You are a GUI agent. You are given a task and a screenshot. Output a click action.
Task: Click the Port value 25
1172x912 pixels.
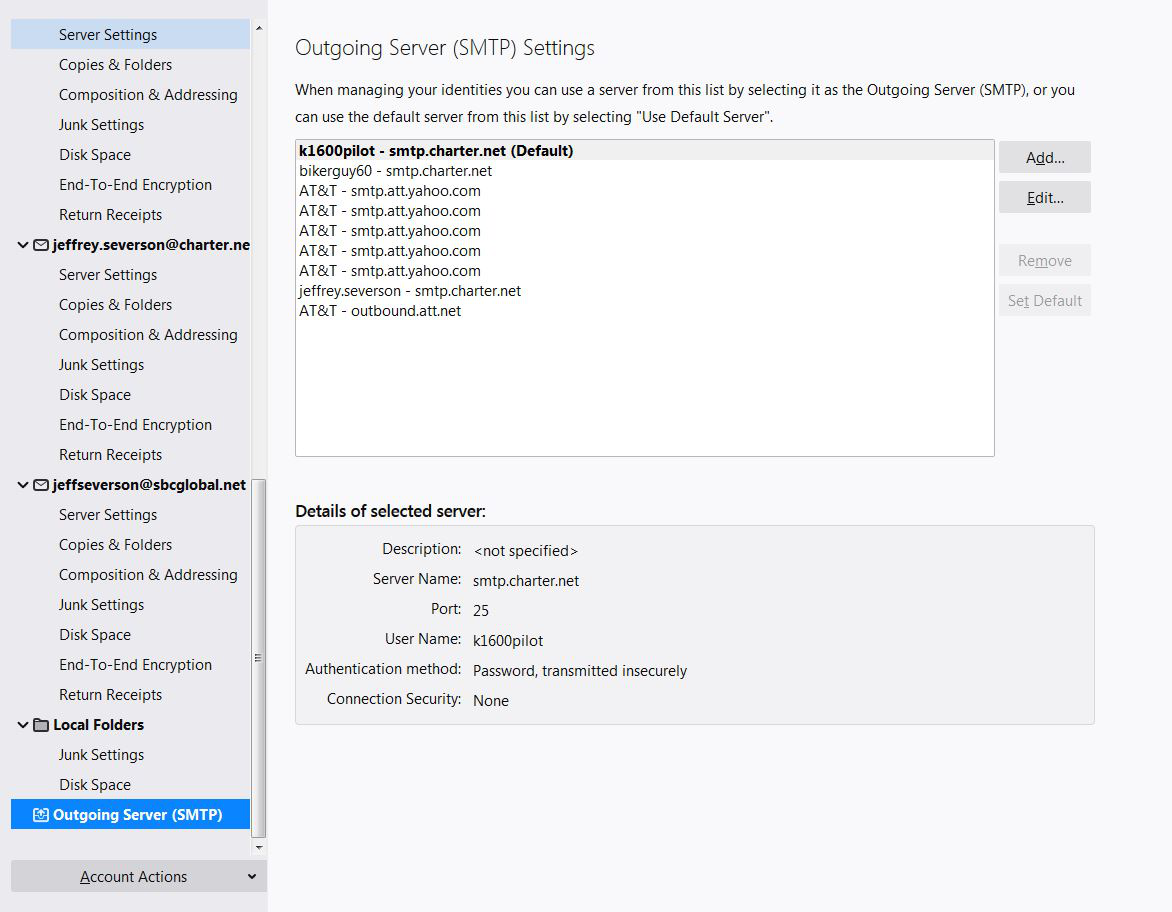point(481,611)
